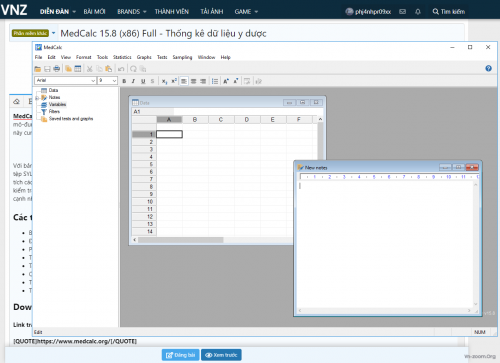Expand the Notes tree node

(37, 98)
